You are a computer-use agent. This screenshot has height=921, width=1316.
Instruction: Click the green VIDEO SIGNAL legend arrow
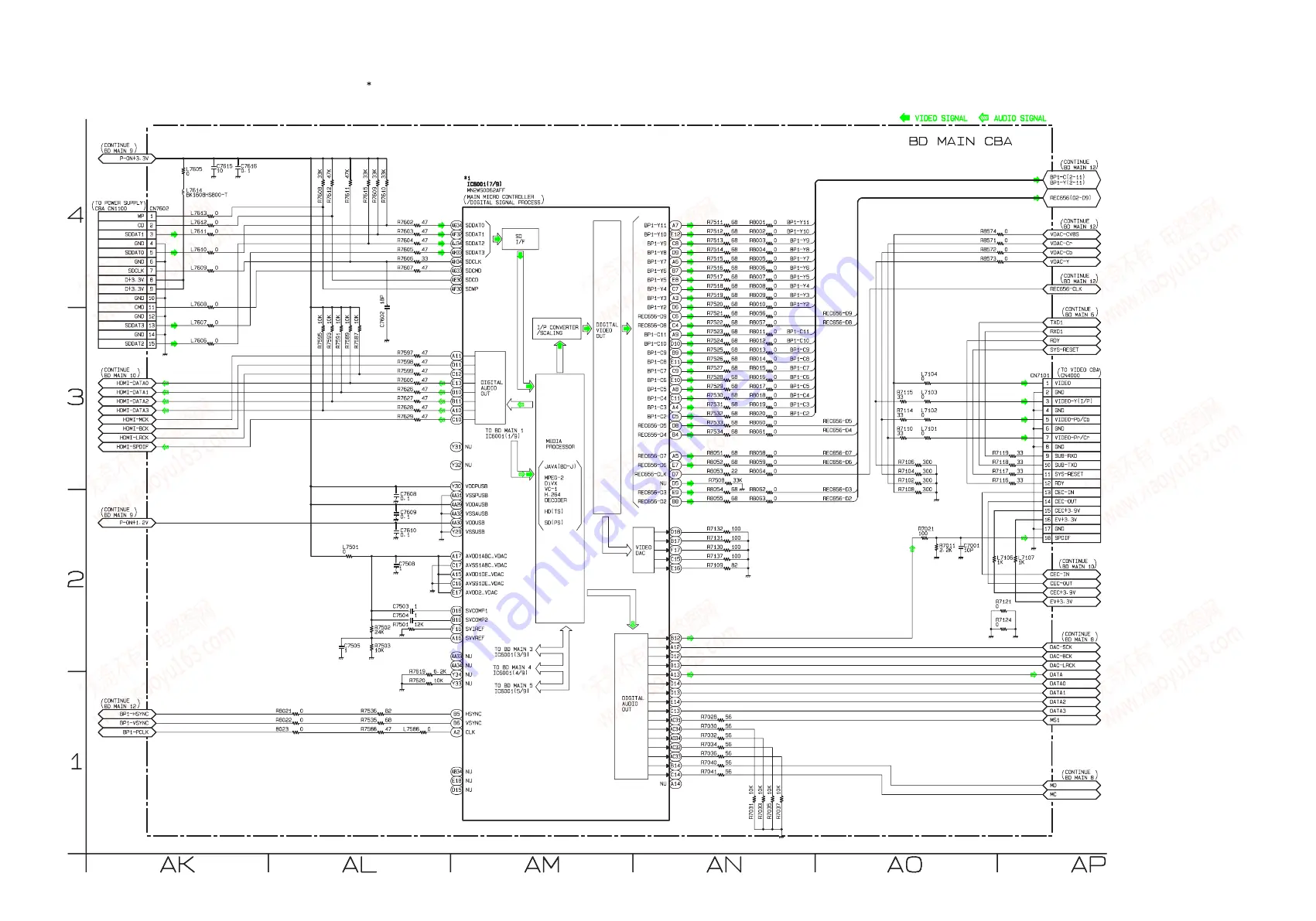[904, 118]
